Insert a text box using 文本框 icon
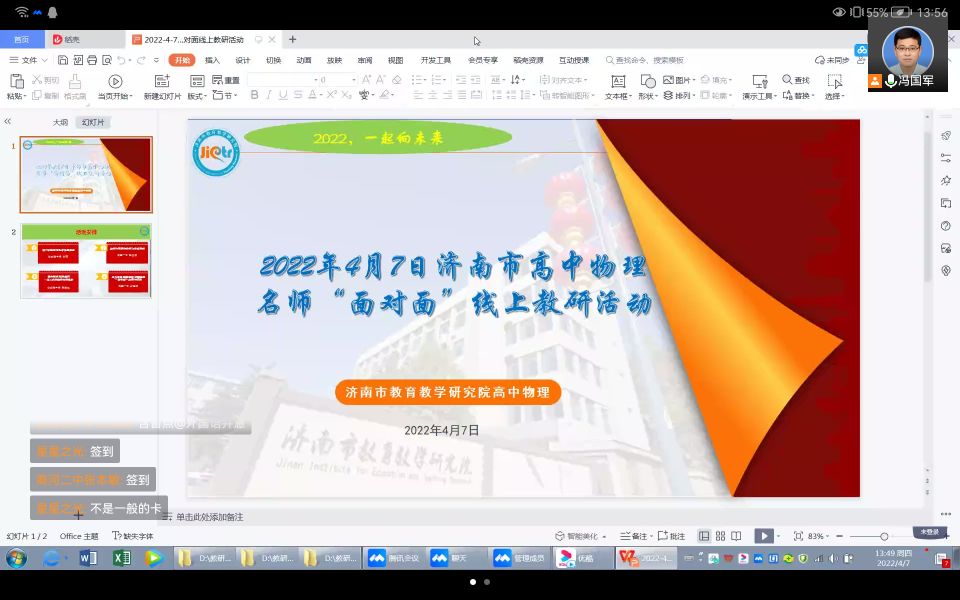This screenshot has width=960, height=600. point(618,81)
